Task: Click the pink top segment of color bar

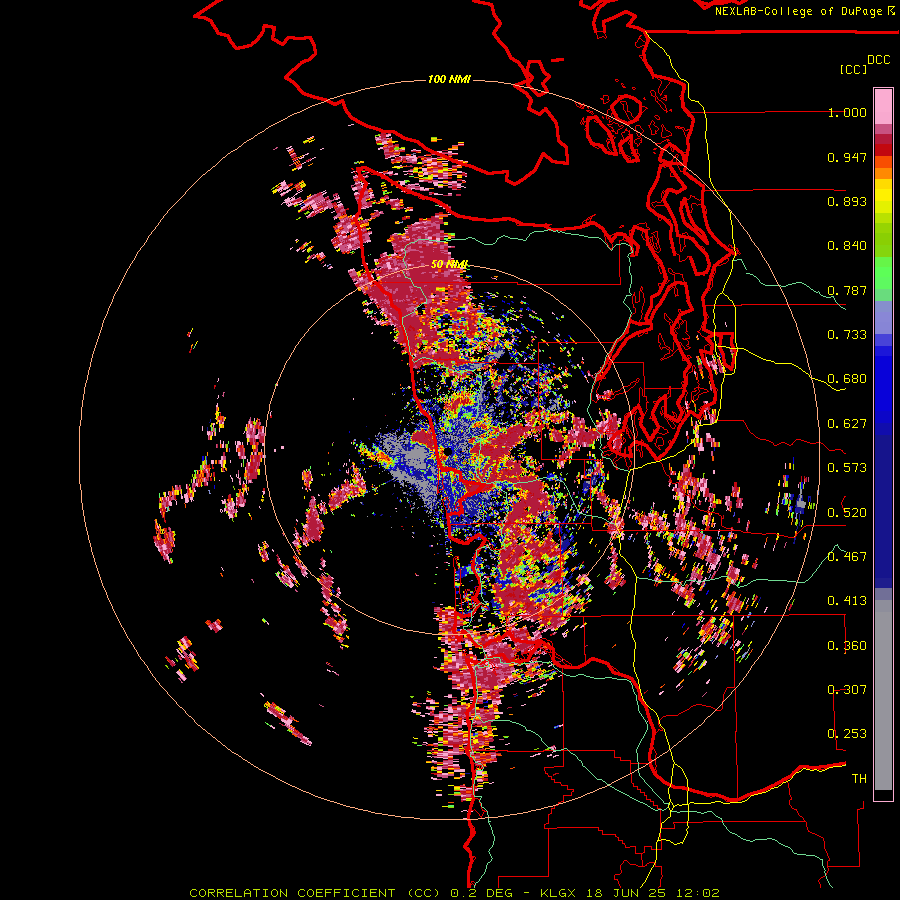Action: click(x=883, y=107)
